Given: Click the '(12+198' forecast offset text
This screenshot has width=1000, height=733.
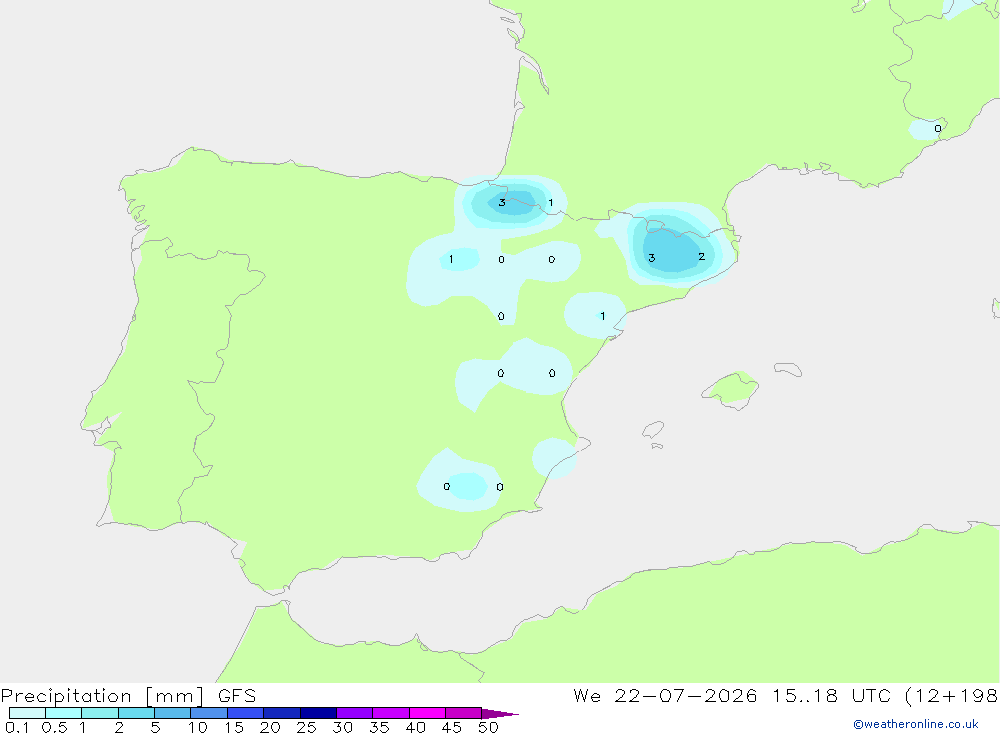Looking at the screenshot, I should coord(952,696).
